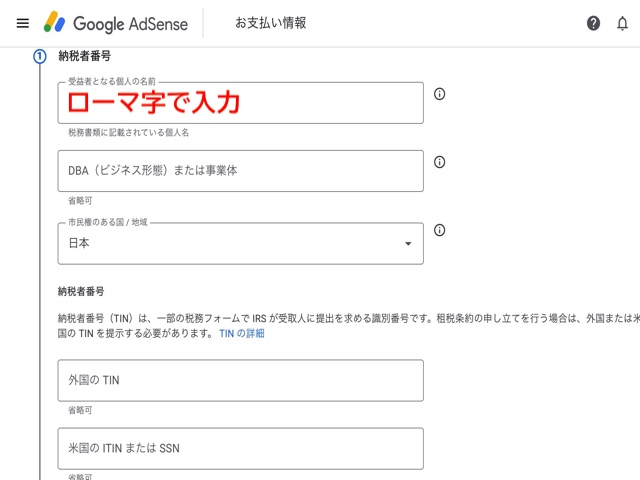Click the step 1 納税者番号 heading

[x=84, y=57]
